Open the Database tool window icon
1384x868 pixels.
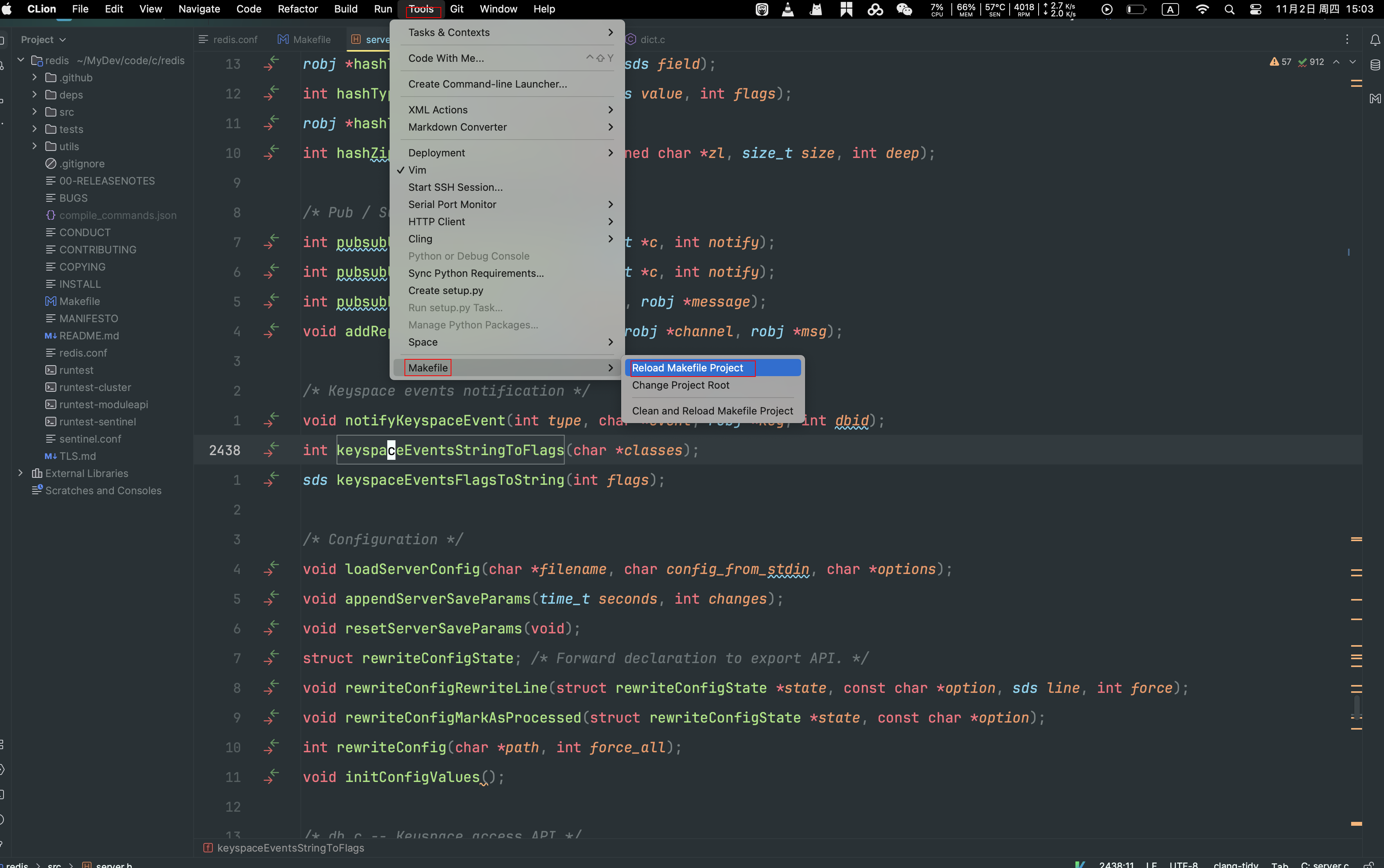click(1375, 65)
